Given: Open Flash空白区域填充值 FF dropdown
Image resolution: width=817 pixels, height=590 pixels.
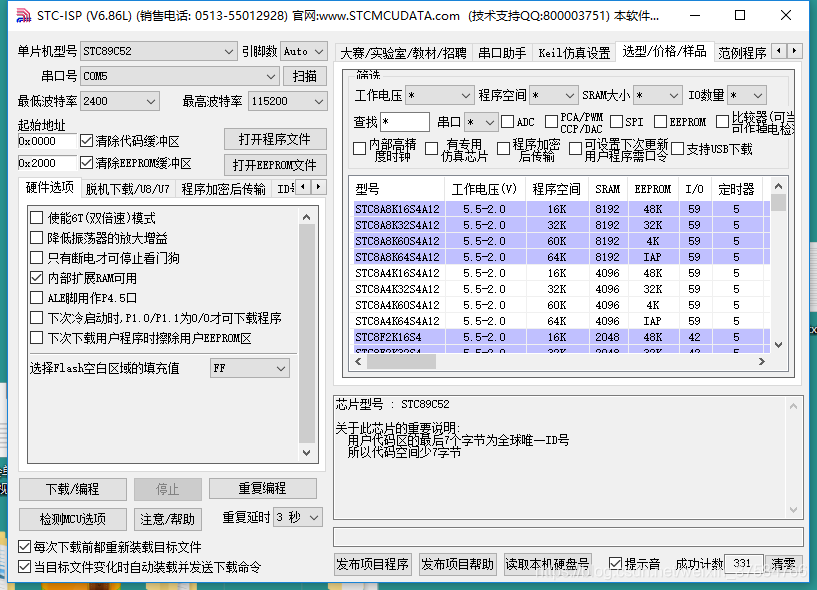Looking at the screenshot, I should [x=250, y=368].
